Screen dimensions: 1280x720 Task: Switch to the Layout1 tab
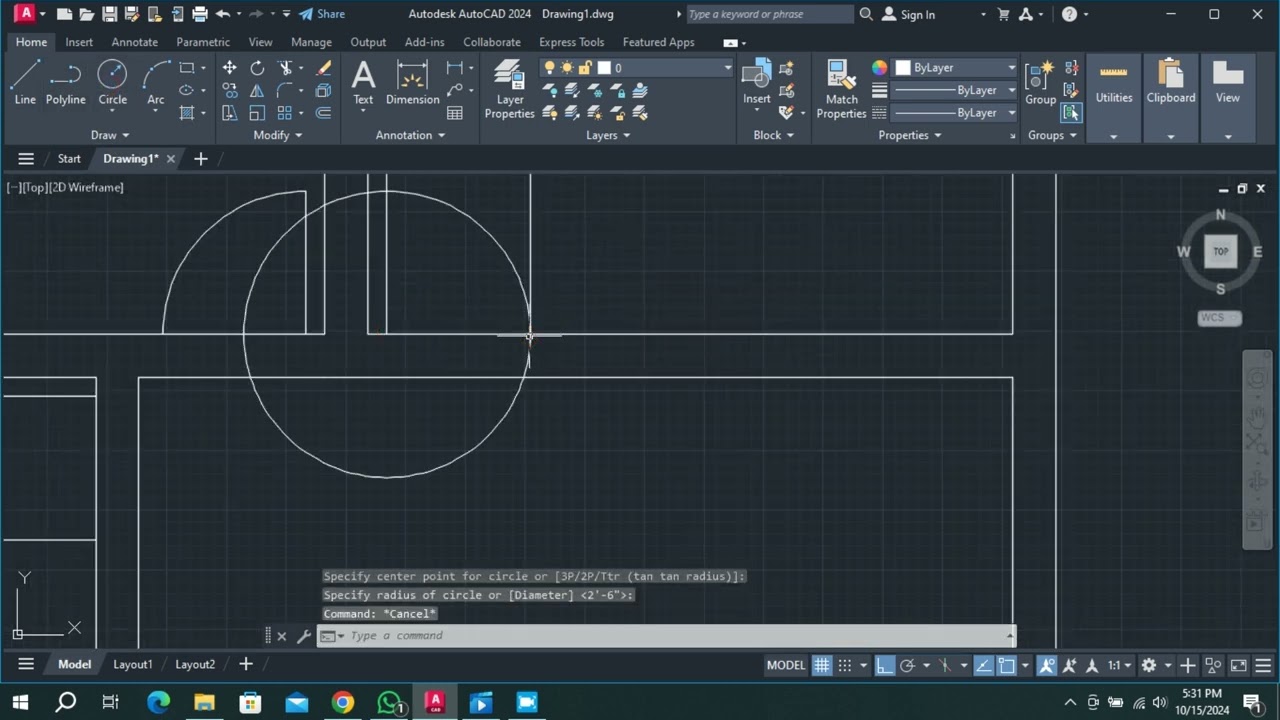[132, 665]
